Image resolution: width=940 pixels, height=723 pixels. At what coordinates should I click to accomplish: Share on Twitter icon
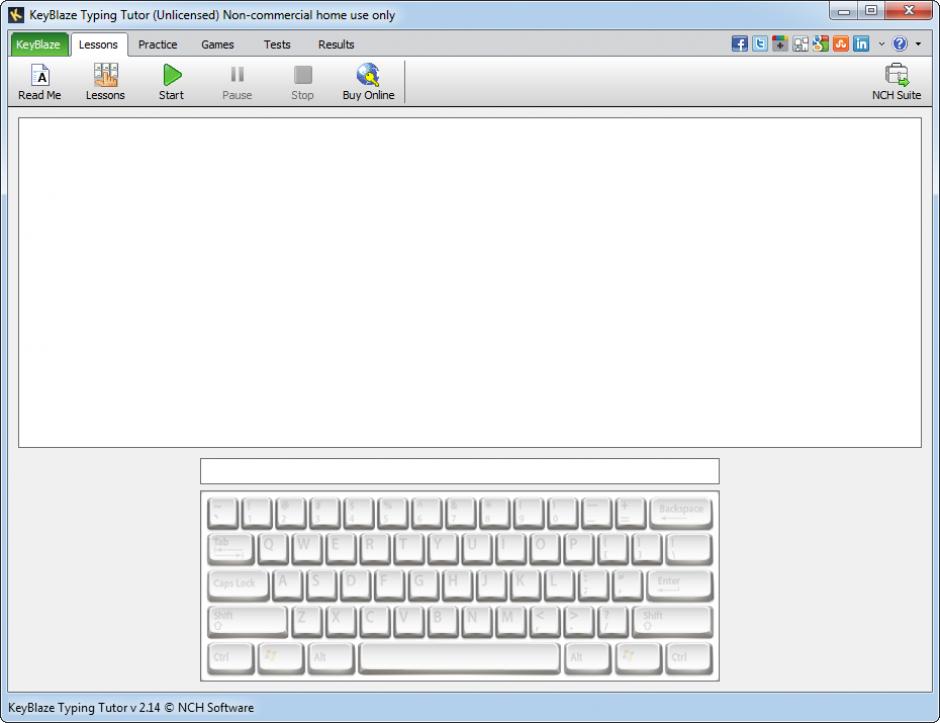pyautogui.click(x=760, y=44)
